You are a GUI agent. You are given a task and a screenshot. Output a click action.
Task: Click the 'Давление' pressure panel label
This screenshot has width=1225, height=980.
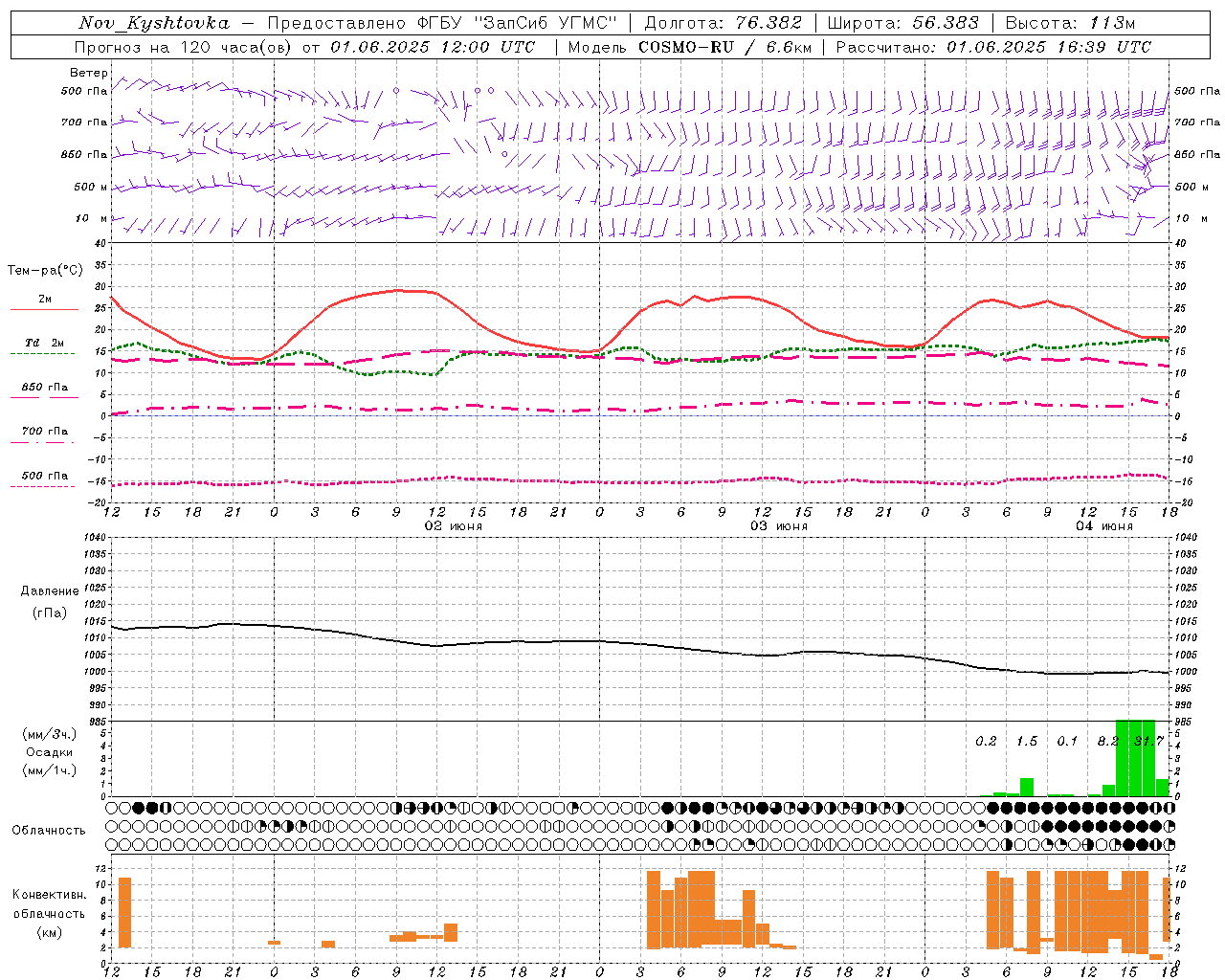[50, 591]
